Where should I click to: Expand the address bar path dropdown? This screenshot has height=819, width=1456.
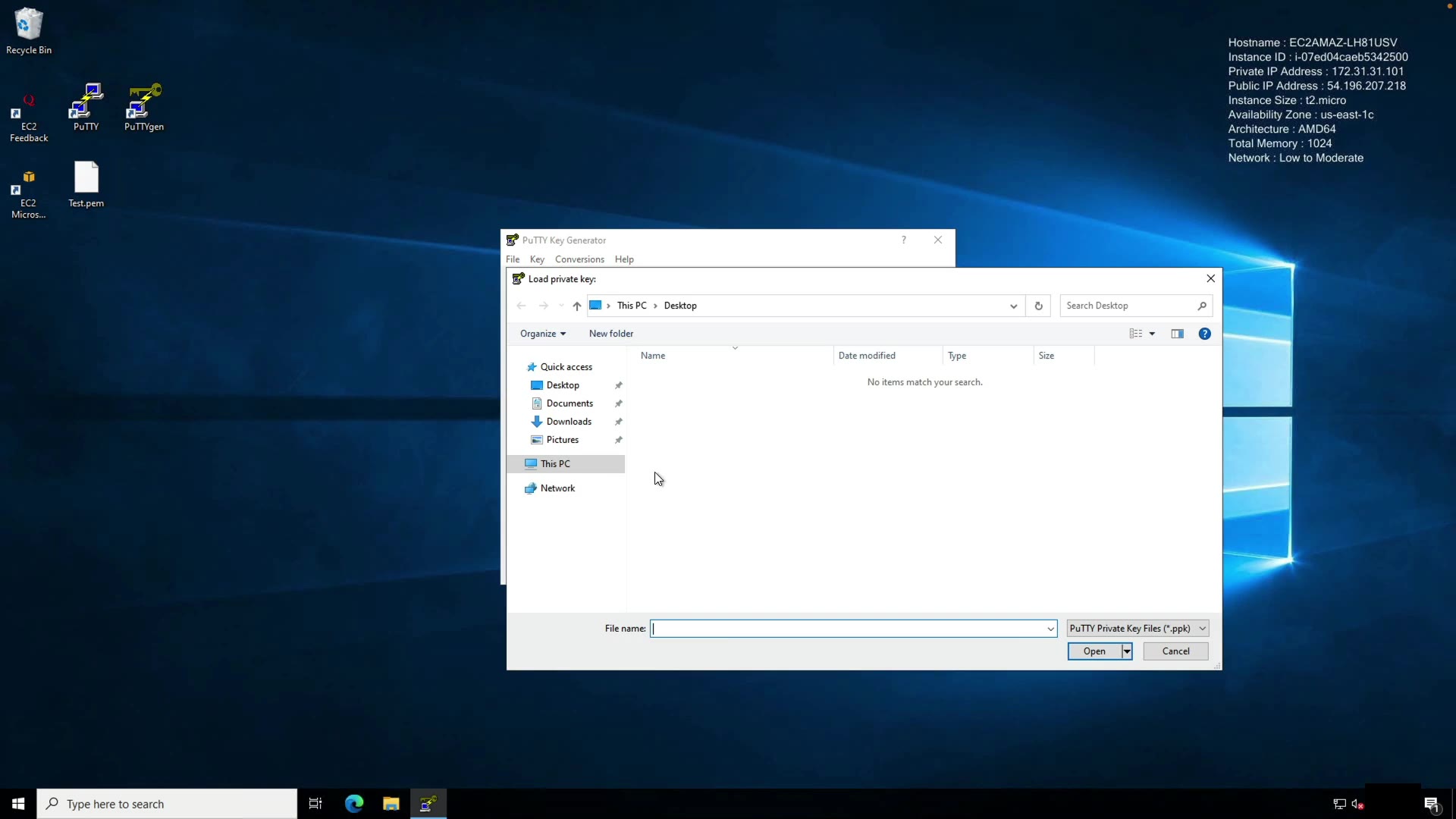coord(1013,306)
